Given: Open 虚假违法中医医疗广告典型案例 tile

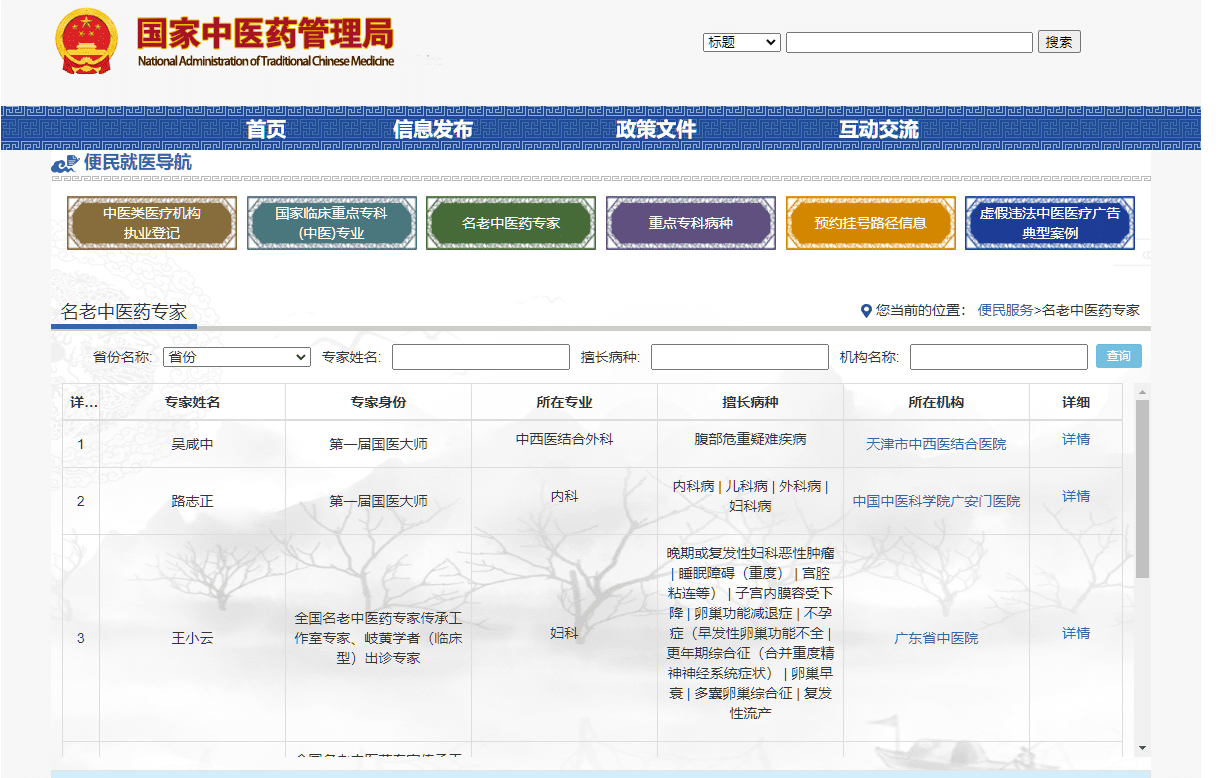Looking at the screenshot, I should (1050, 223).
